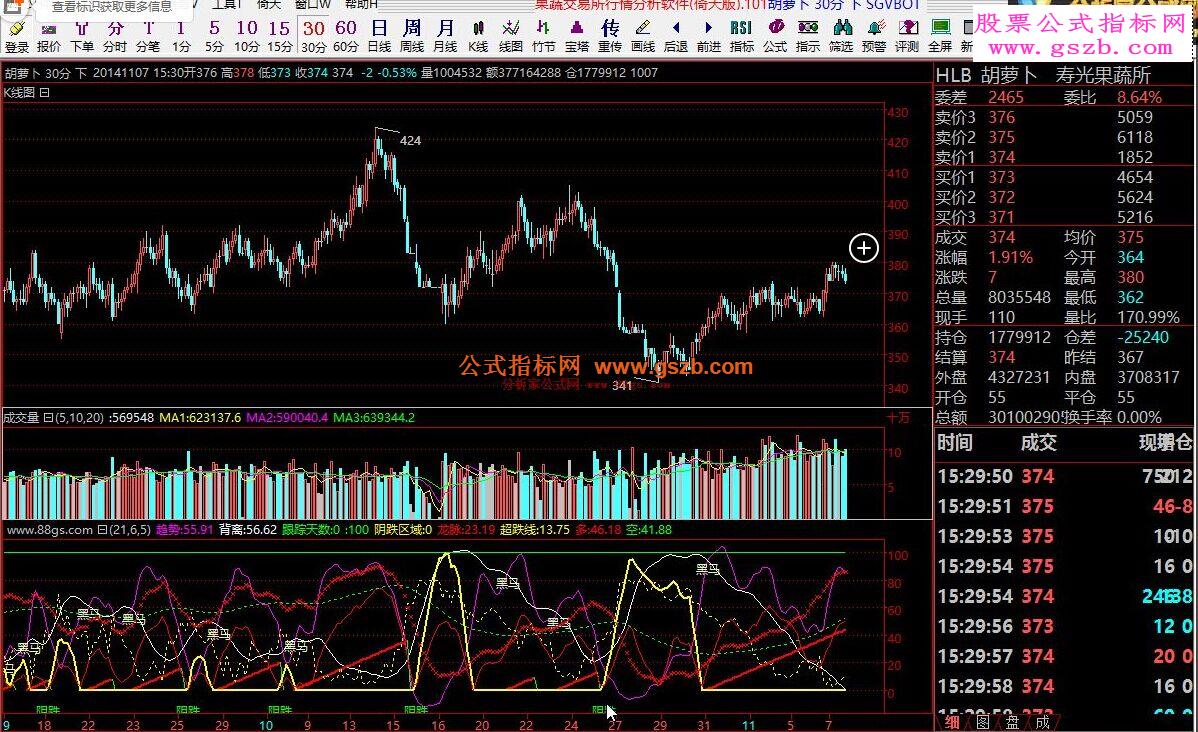Open the 预警 alert settings

873,37
